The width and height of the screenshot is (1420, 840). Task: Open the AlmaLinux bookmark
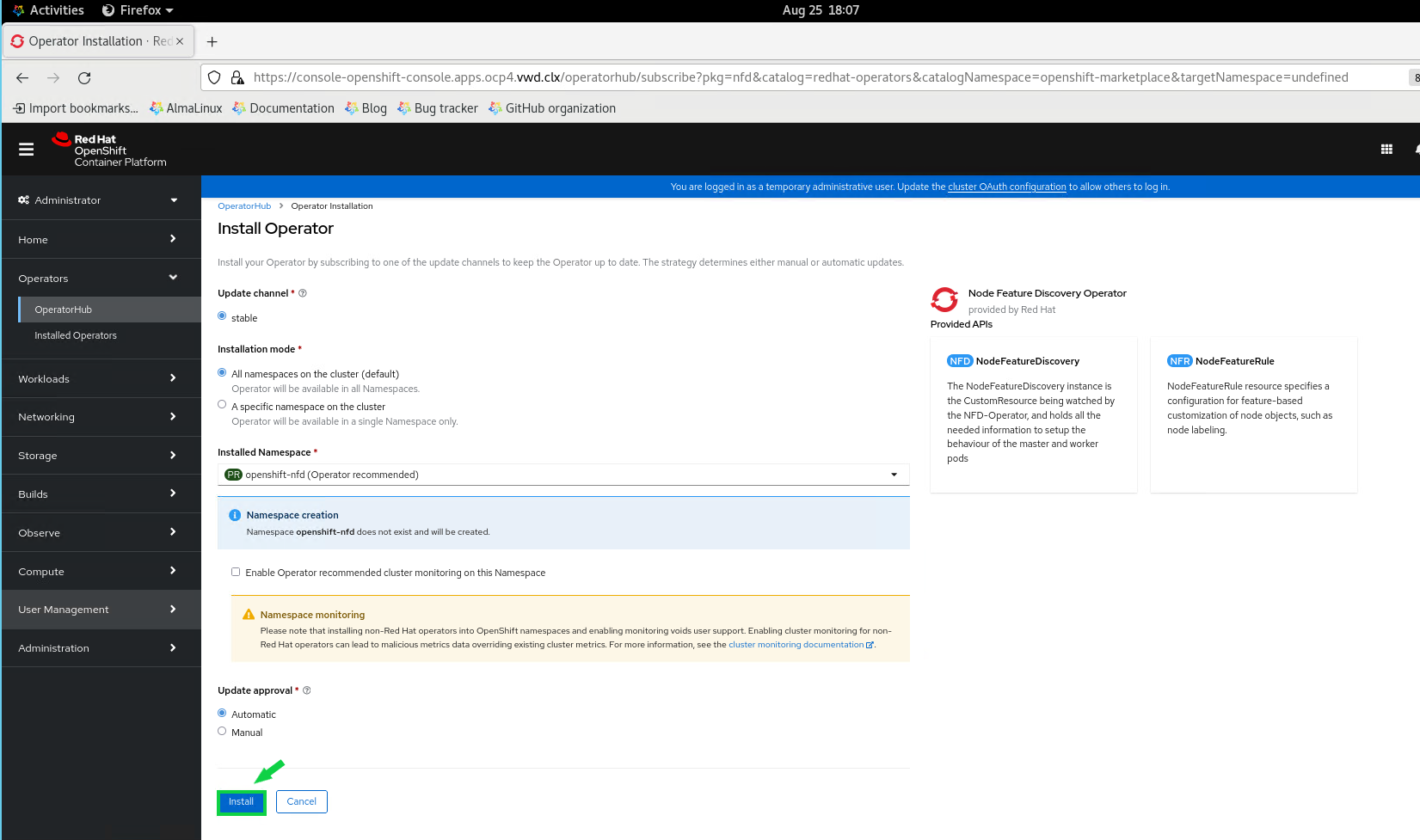186,108
